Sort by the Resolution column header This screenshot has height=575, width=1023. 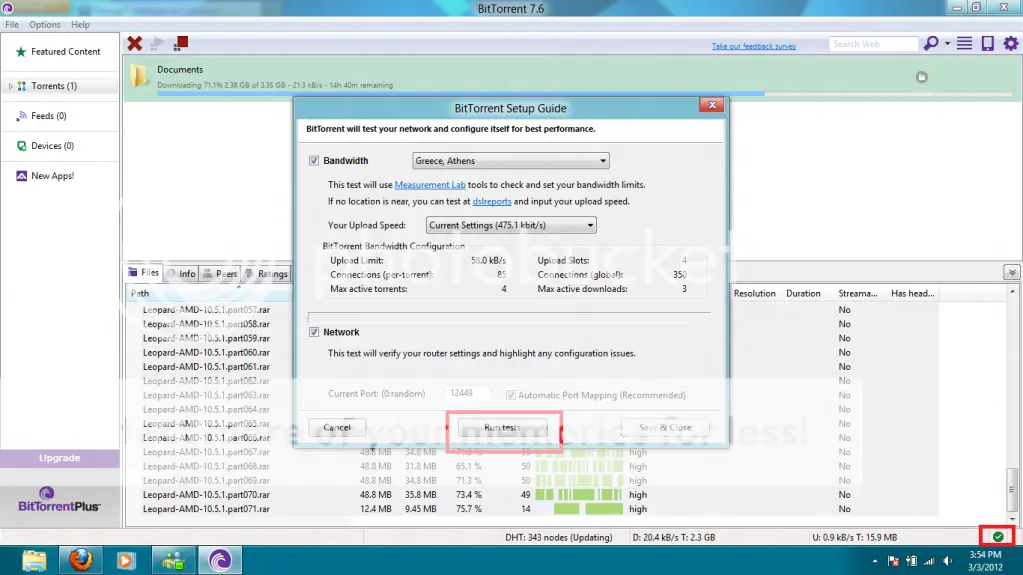[x=754, y=294]
